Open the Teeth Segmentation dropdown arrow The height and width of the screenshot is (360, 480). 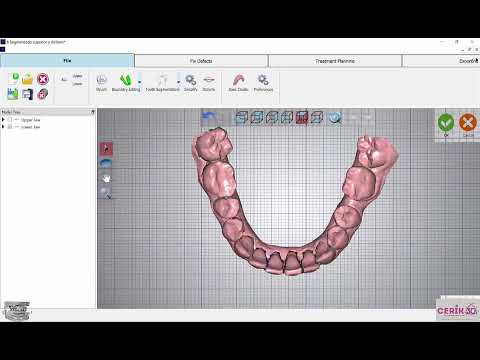click(179, 82)
